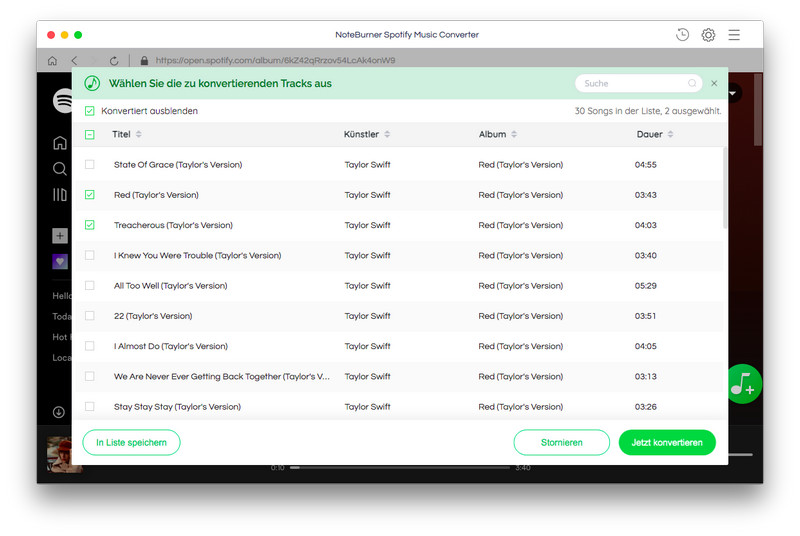Check 22 (Taylor's Version) track

pos(90,316)
